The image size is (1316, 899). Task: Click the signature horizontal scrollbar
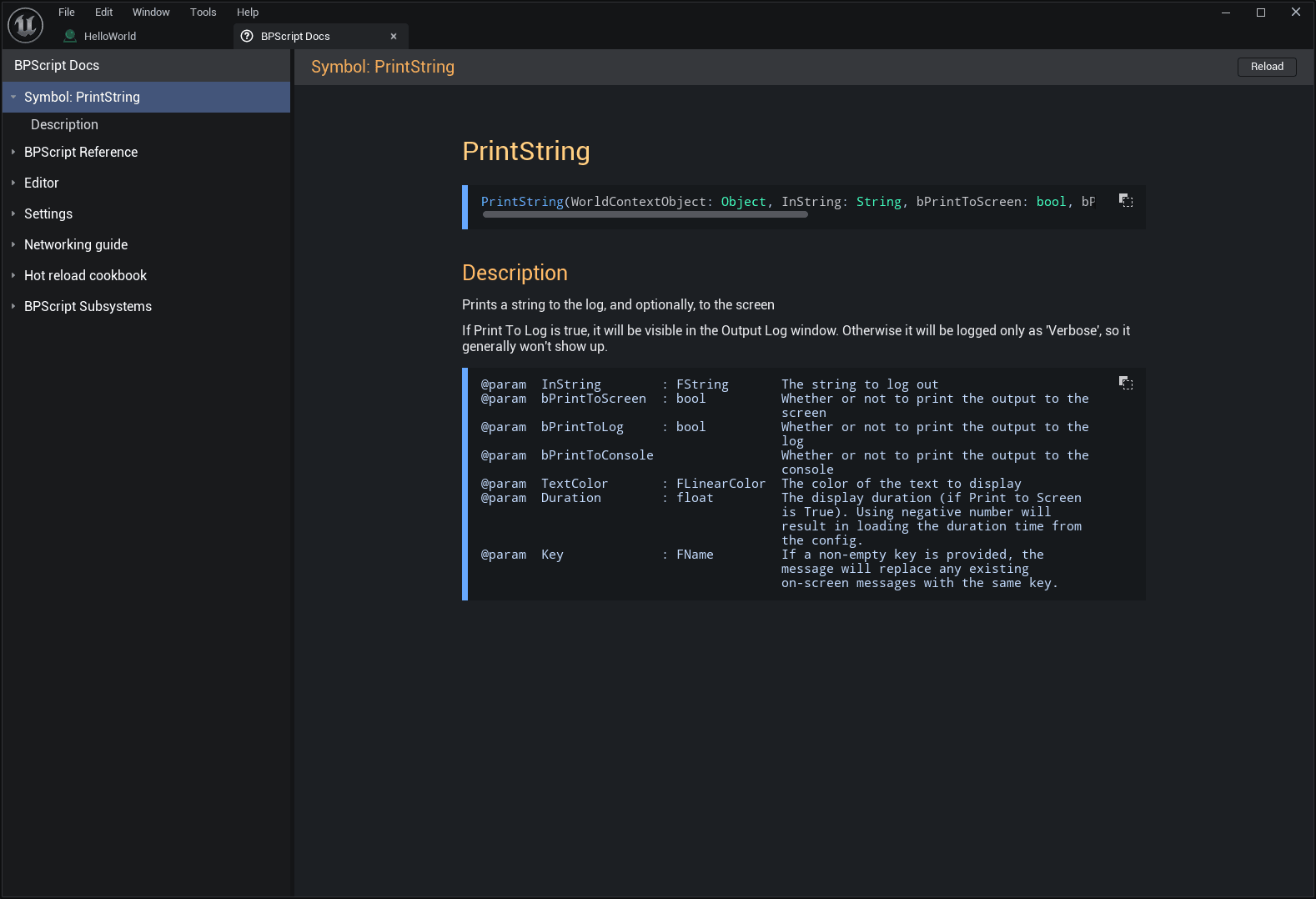click(645, 214)
